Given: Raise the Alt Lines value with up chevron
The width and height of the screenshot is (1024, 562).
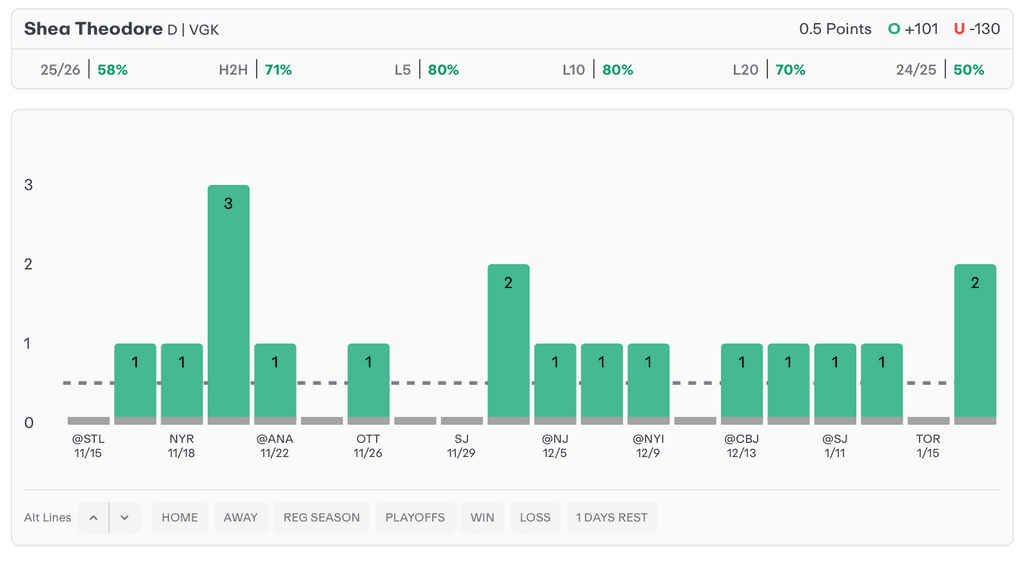Looking at the screenshot, I should pos(93,517).
